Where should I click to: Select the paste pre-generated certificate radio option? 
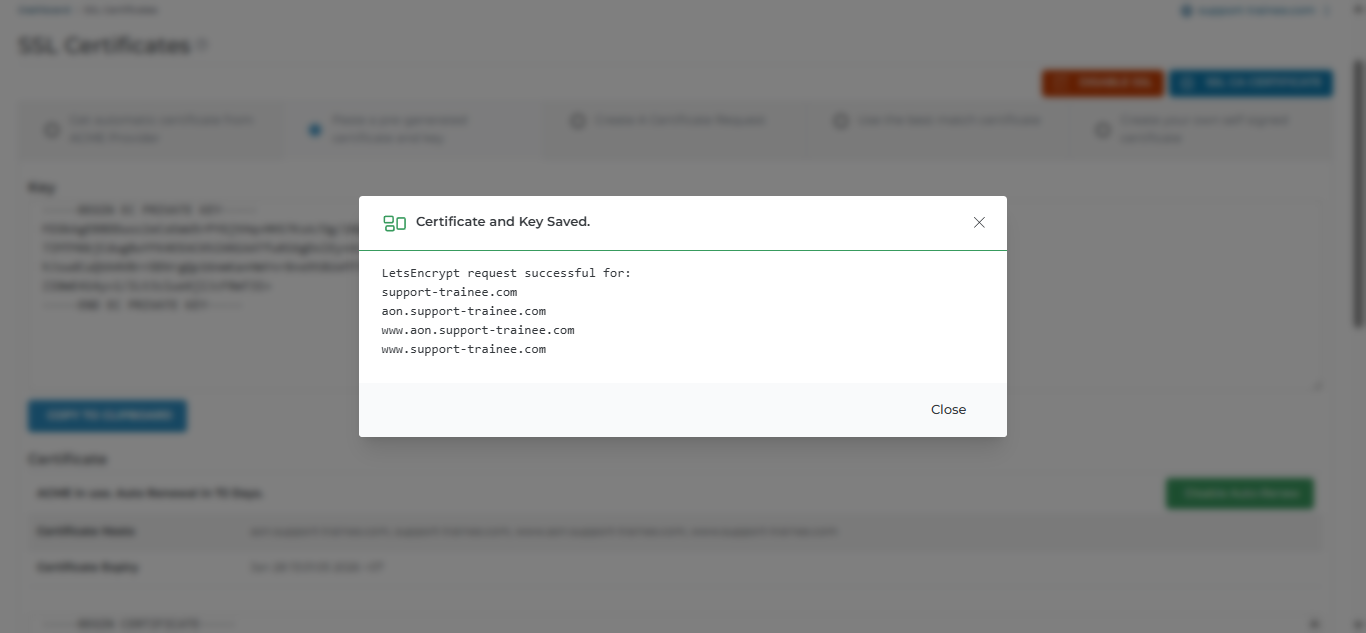[315, 130]
